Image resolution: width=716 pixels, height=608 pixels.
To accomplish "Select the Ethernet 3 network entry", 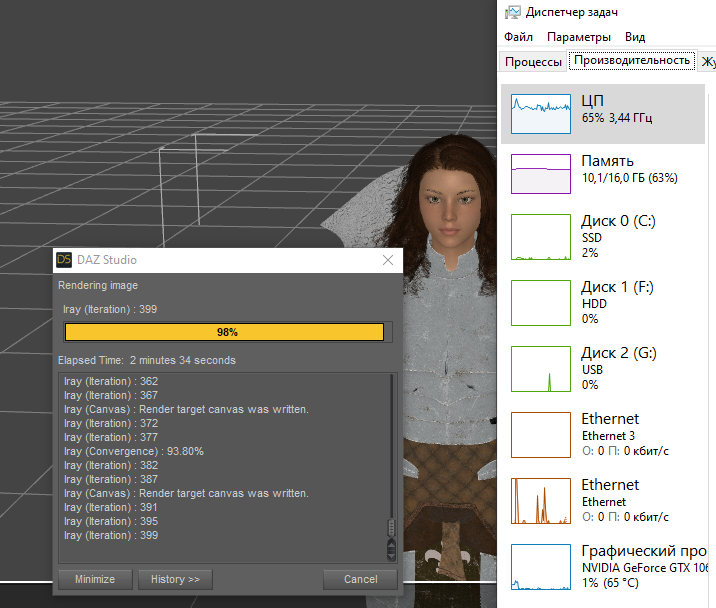I will (x=606, y=435).
